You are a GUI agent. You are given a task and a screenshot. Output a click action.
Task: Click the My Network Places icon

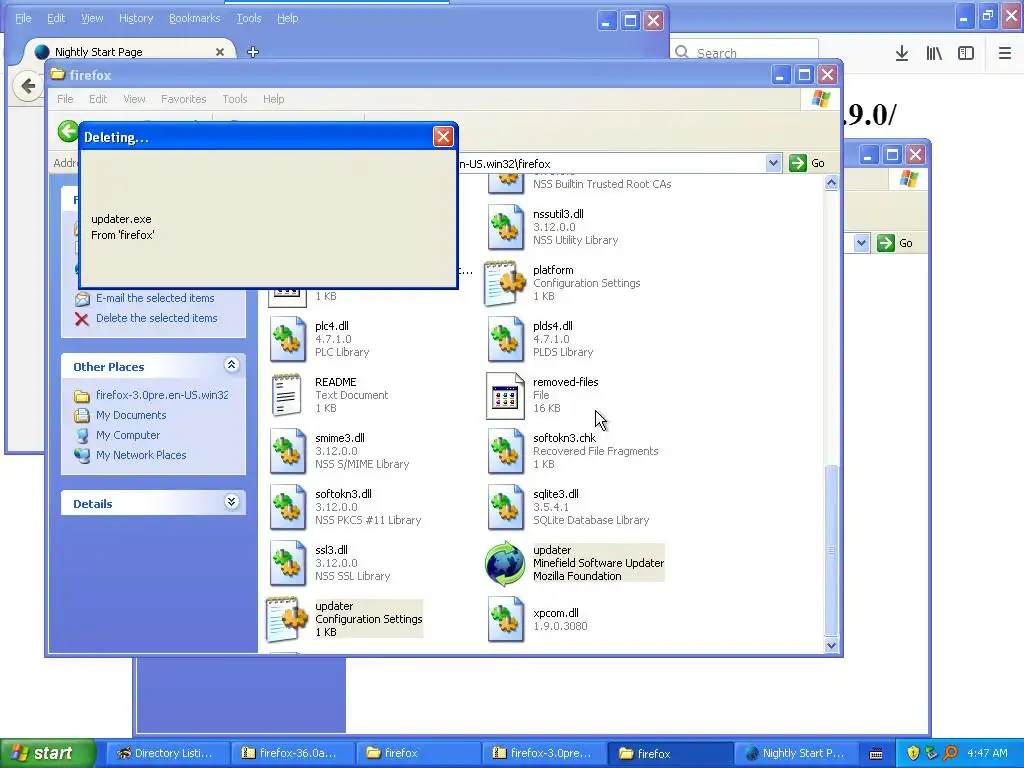point(82,455)
